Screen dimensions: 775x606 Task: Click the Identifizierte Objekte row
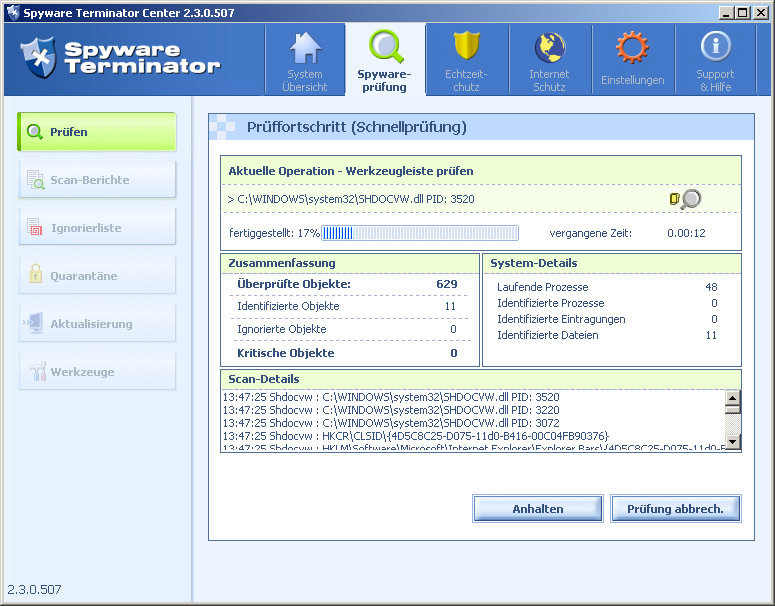347,306
